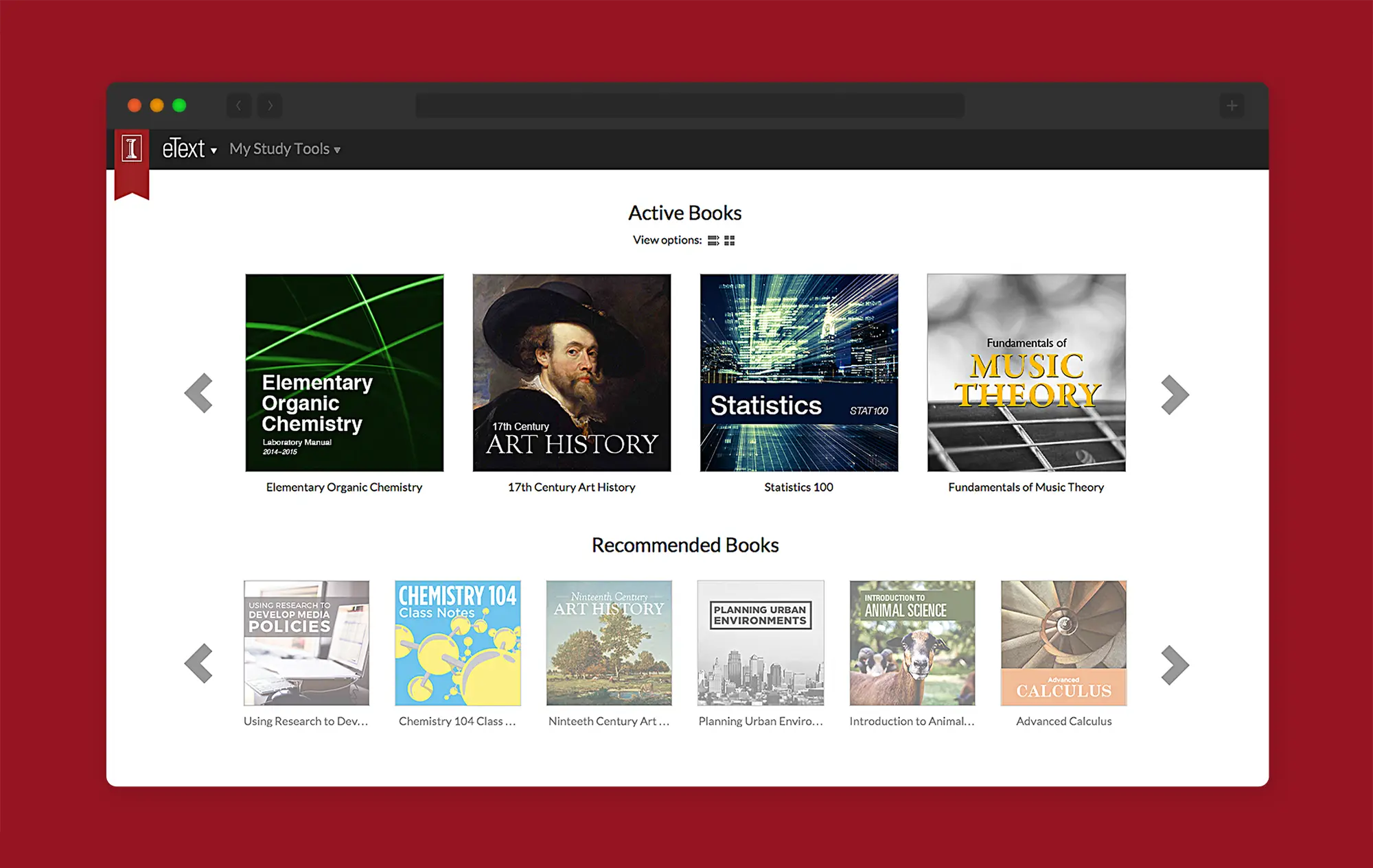Open Introduction to Animal Science cover
This screenshot has width=1373, height=868.
click(x=912, y=643)
